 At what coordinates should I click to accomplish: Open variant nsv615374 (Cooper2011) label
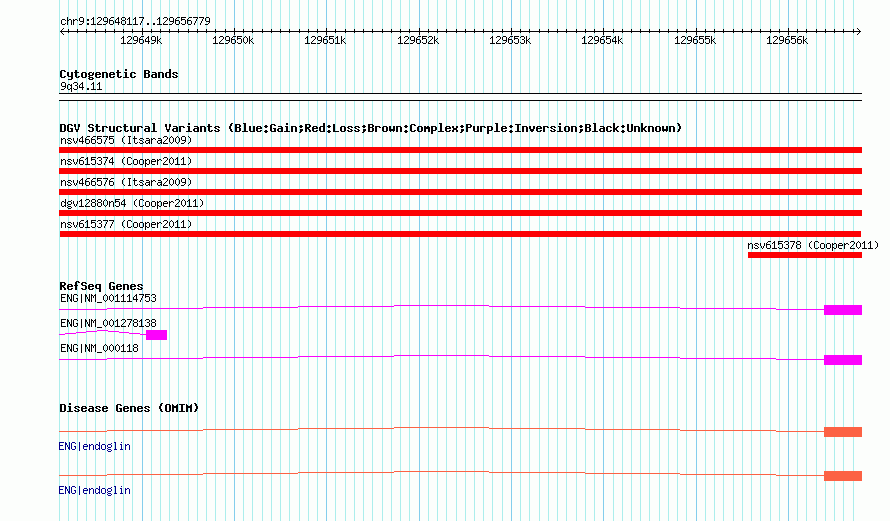pyautogui.click(x=126, y=161)
